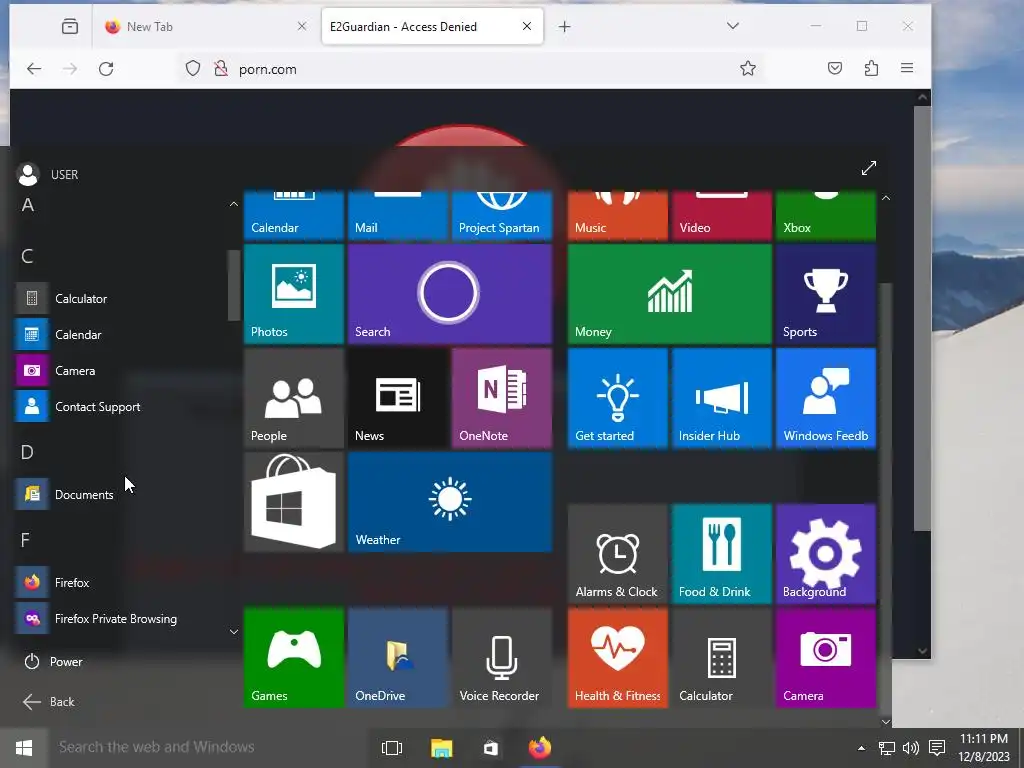This screenshot has width=1024, height=768.
Task: Open the Games tile
Action: pos(294,658)
